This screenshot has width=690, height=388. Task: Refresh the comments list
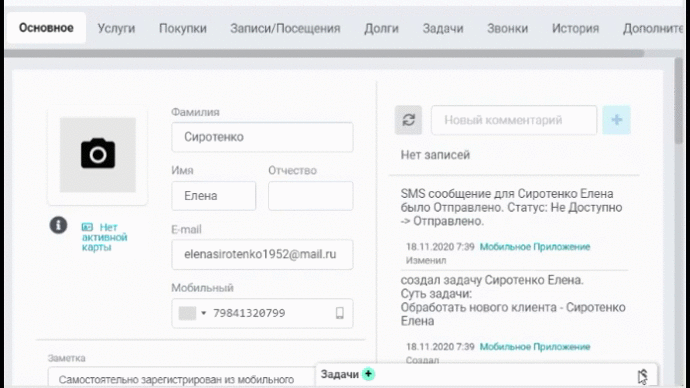408,120
